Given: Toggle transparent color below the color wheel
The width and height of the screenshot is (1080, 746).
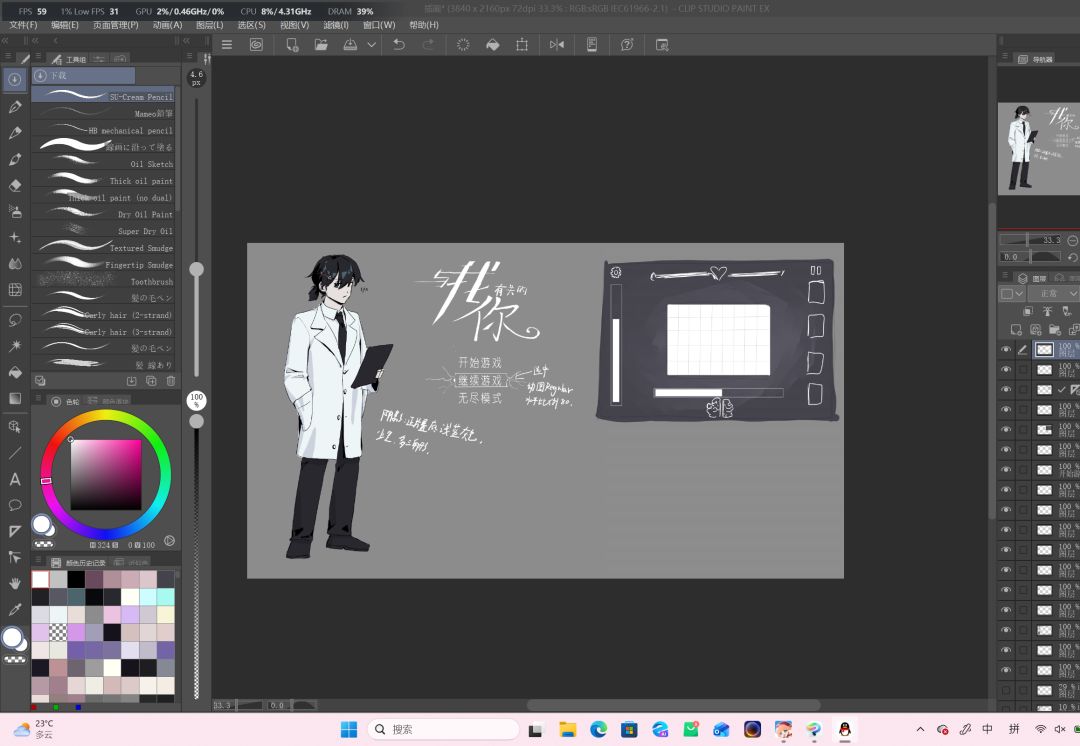Looking at the screenshot, I should (43, 544).
